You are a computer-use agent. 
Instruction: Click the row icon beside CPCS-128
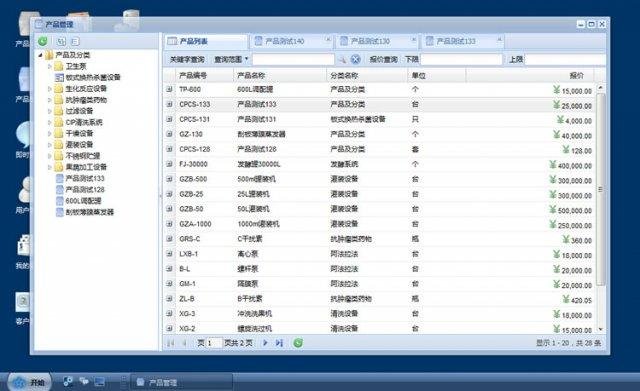pyautogui.click(x=169, y=149)
